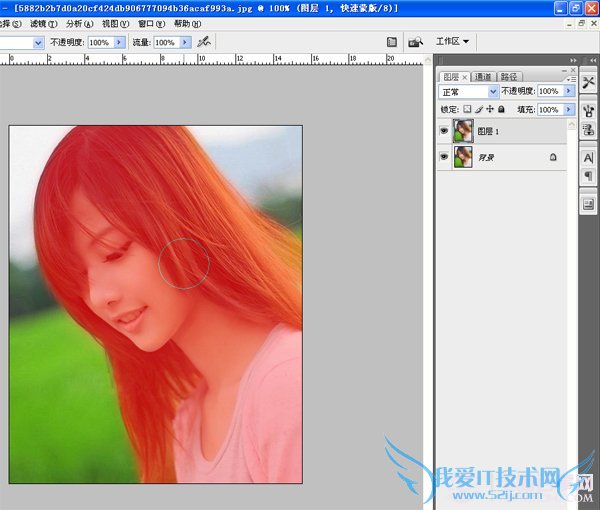Open the 填充 fill slider arrow
600x510 pixels.
tap(569, 109)
